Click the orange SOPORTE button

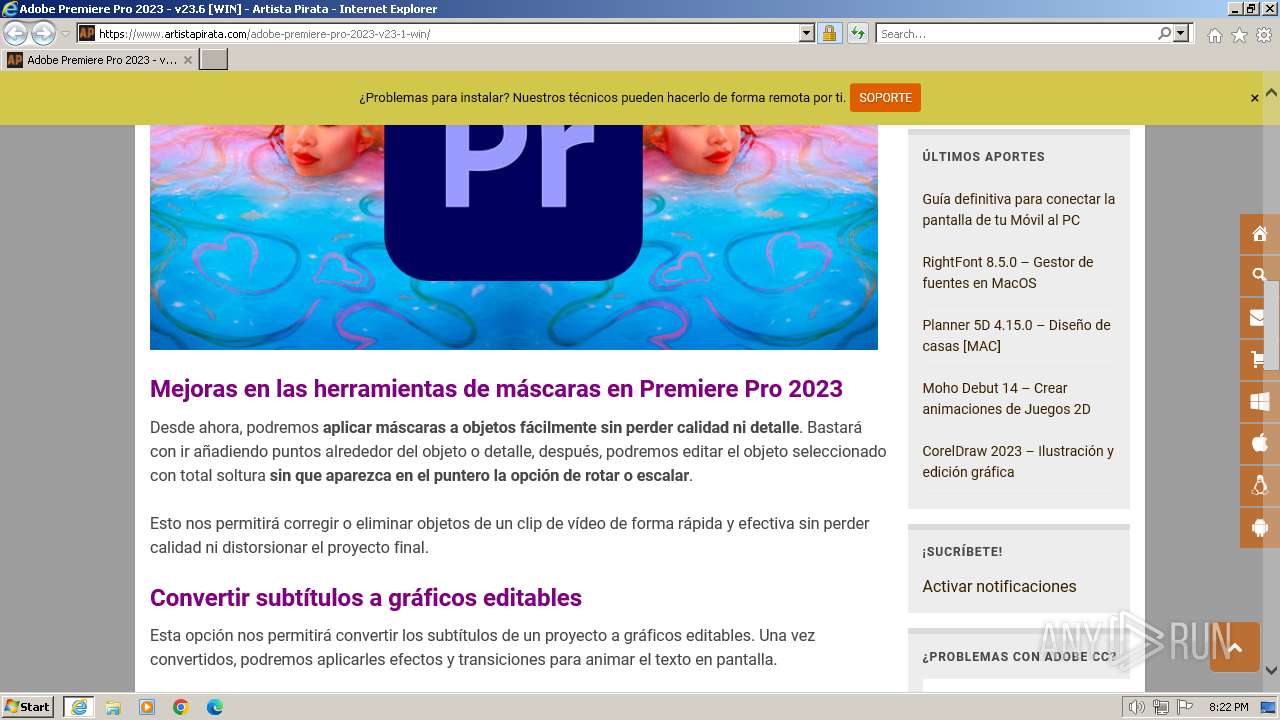[885, 98]
